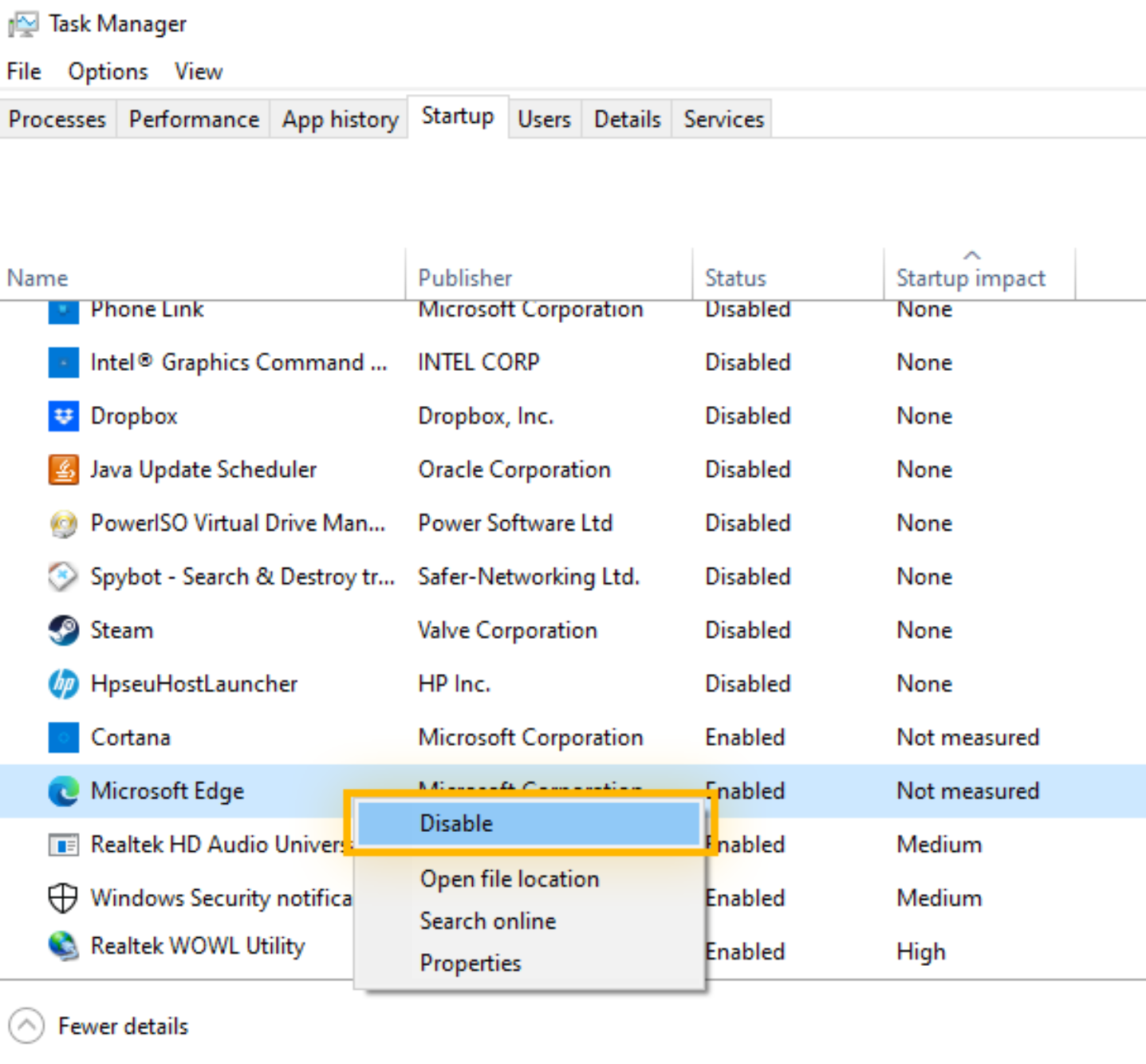Click the Power Software Ltd publisher cell
1146x1064 pixels.
click(x=515, y=524)
